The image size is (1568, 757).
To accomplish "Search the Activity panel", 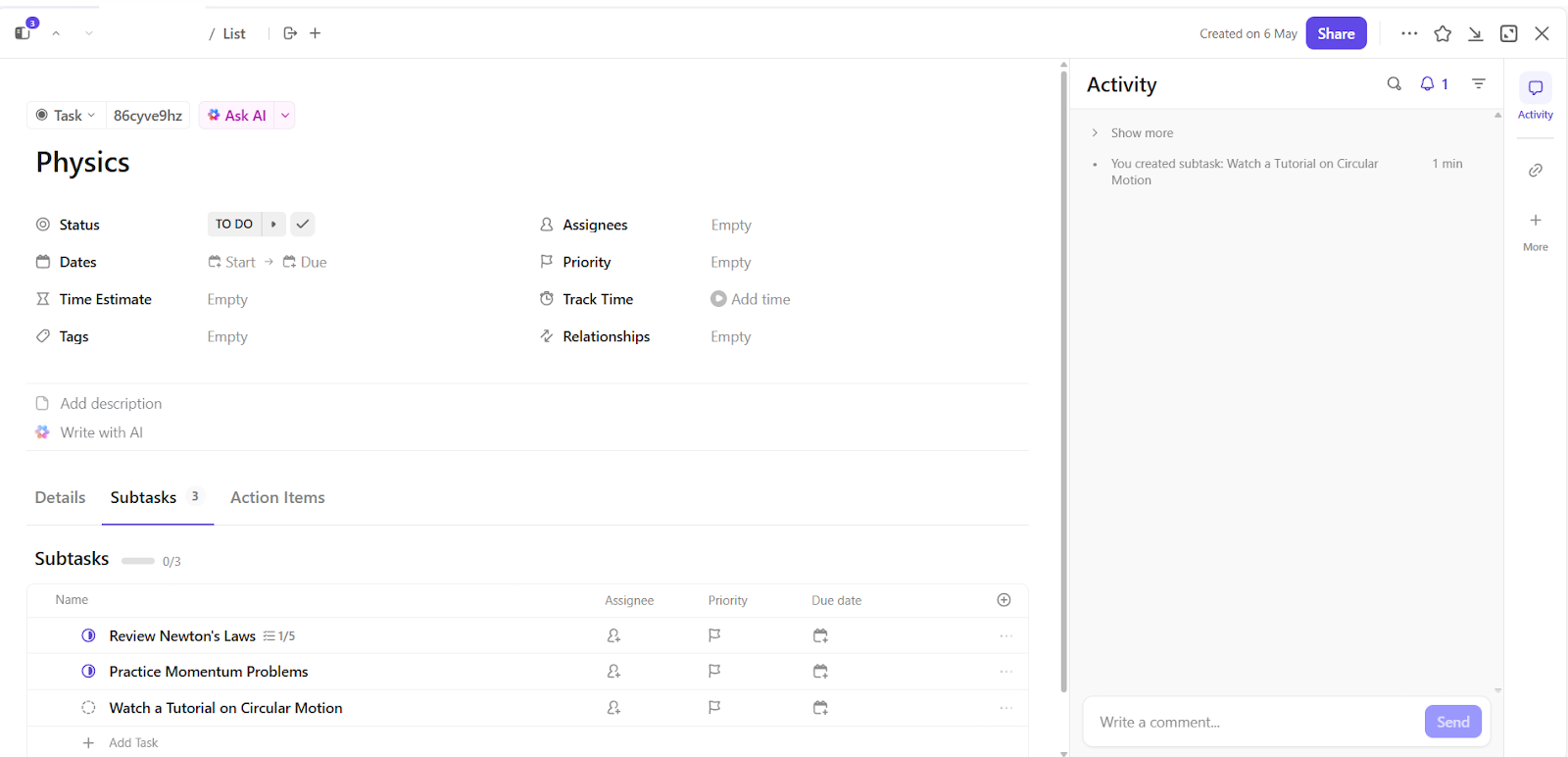I will [1394, 84].
